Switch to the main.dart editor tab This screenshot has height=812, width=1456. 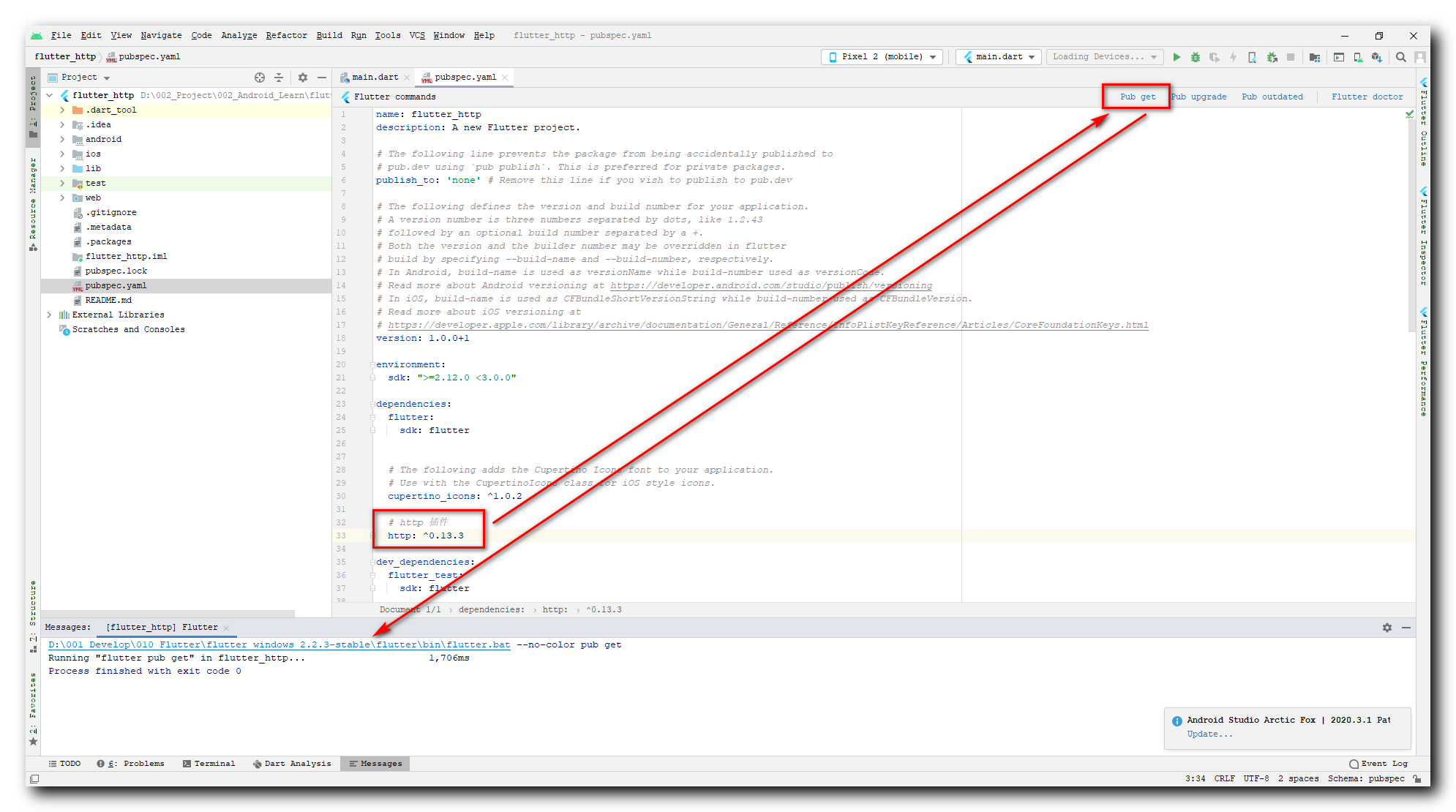375,78
